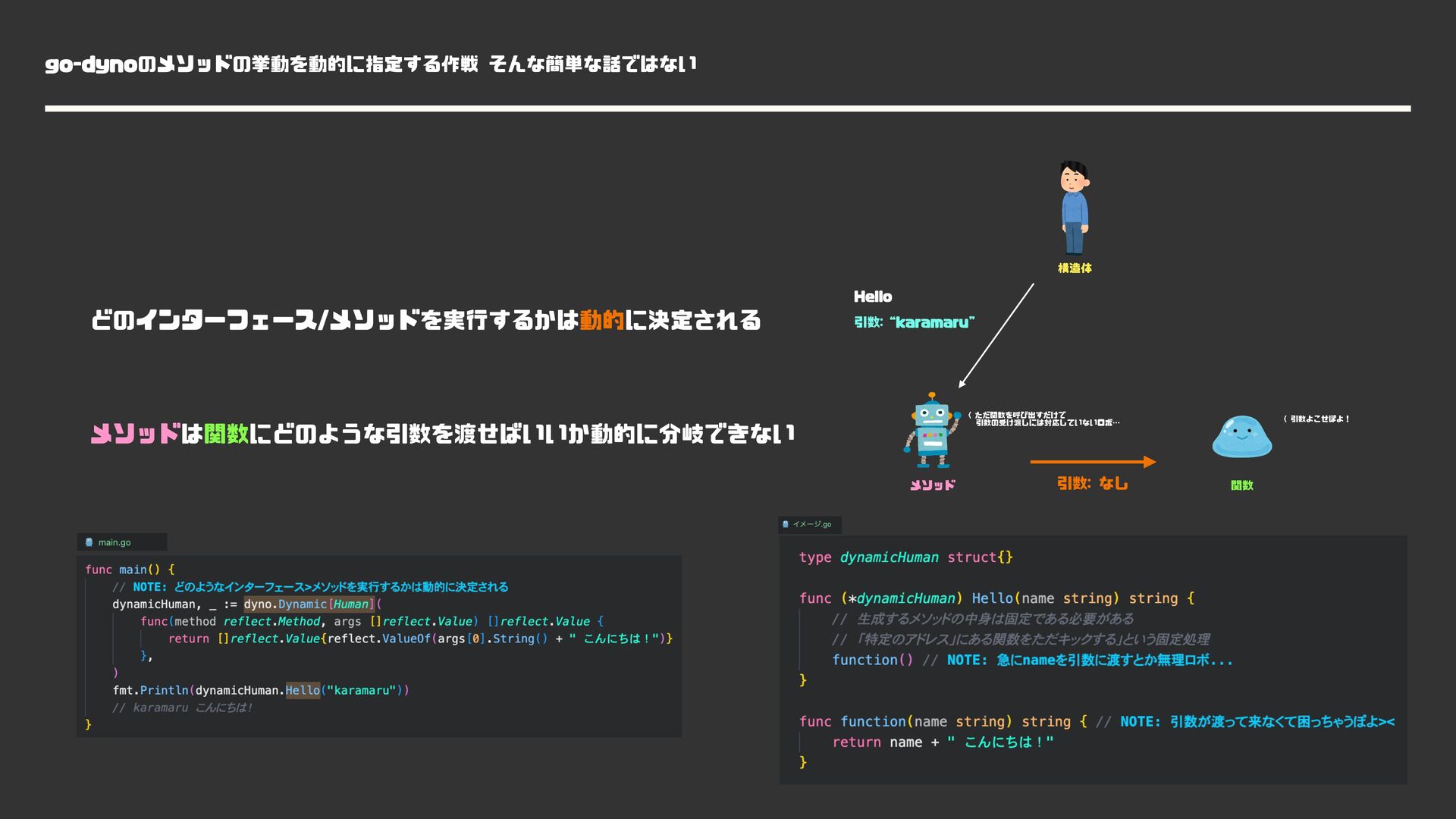
Task: Click the orange 引数: なし label
Action: click(x=1092, y=484)
